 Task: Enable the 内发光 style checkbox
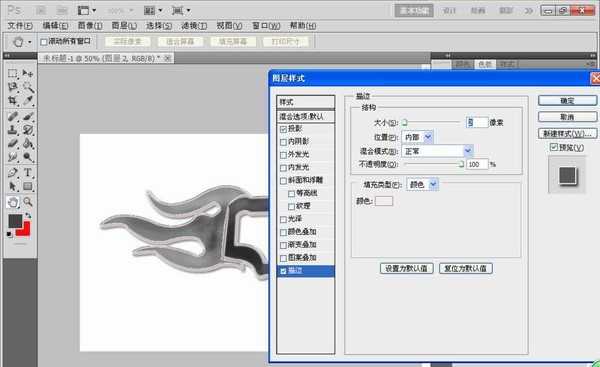(x=284, y=168)
